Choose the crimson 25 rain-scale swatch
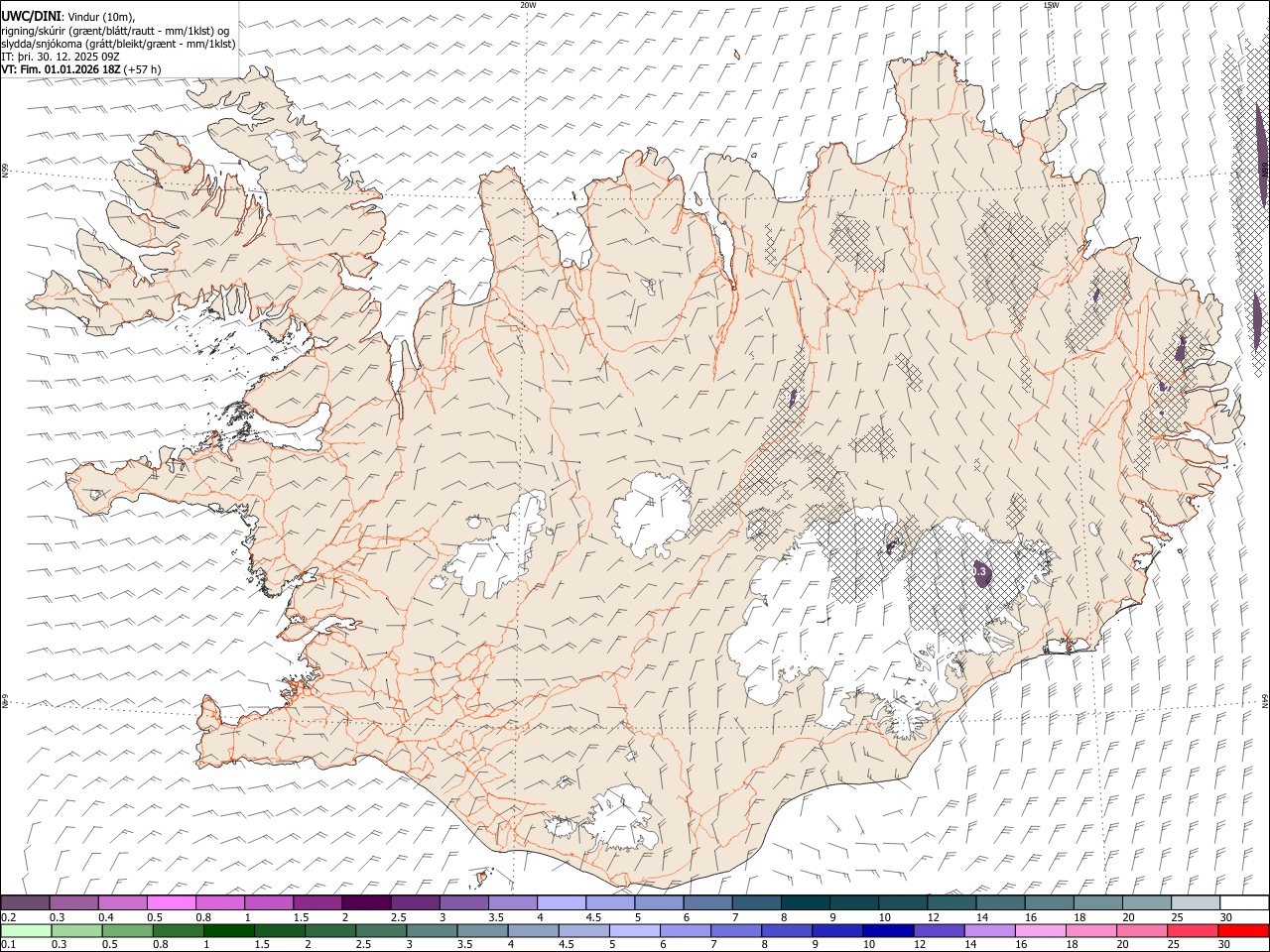Image resolution: width=1270 pixels, height=952 pixels. coord(1193,930)
